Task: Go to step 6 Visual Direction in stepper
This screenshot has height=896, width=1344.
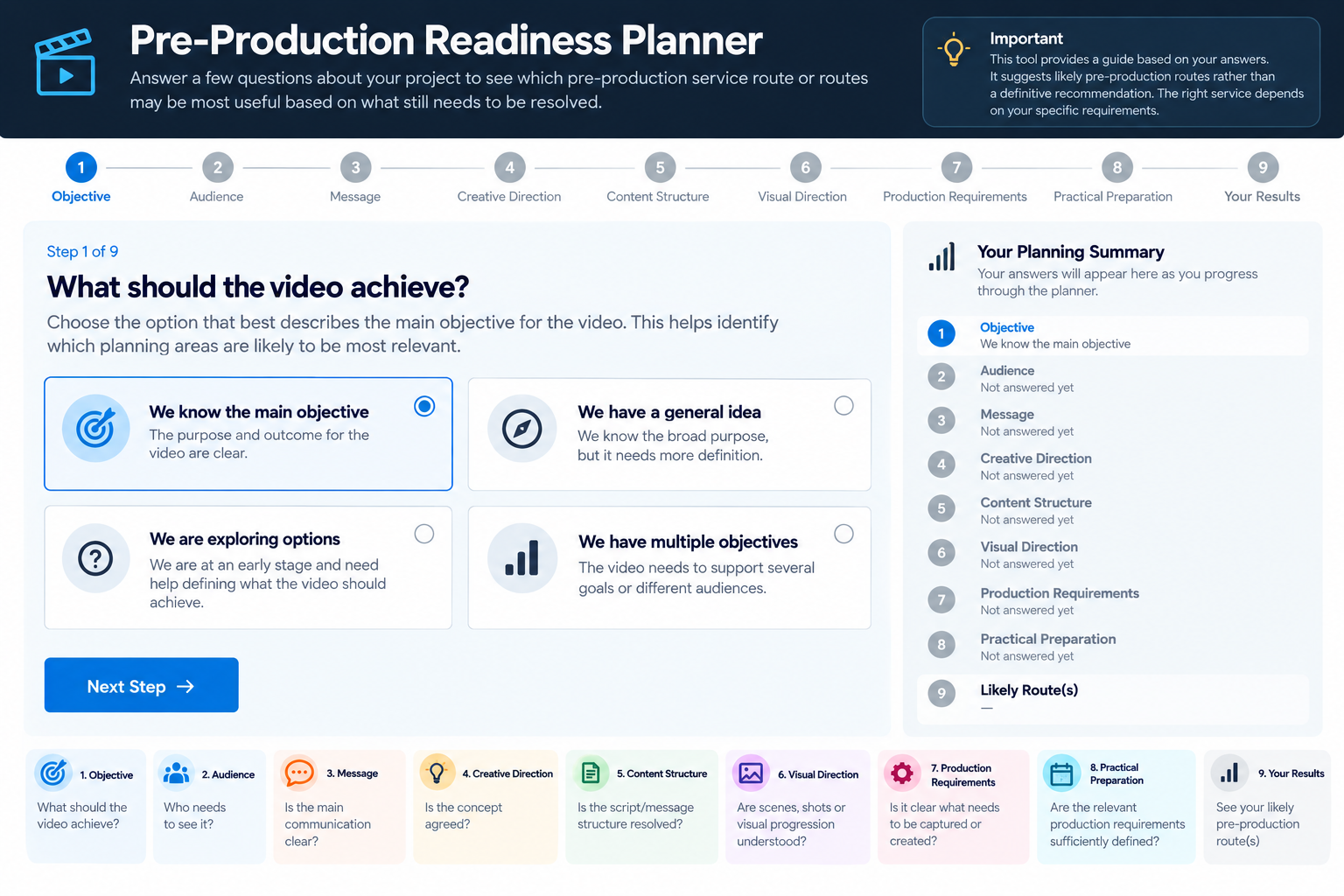Action: (x=803, y=178)
